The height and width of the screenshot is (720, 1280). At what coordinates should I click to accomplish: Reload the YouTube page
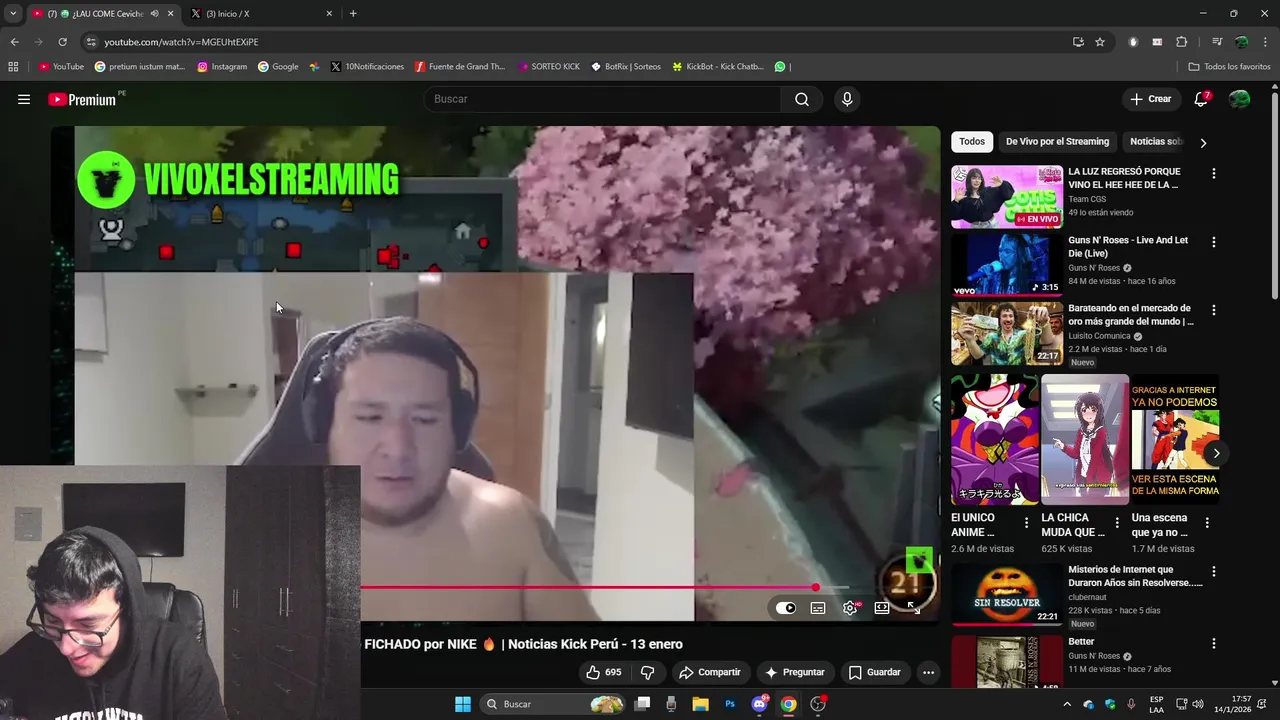point(62,42)
